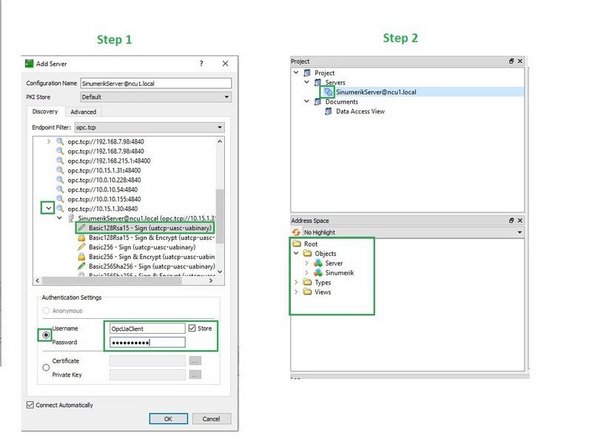Expand the first opc.tcp://192.168.7.98:4840 node
This screenshot has height=444, width=592.
tap(48, 141)
